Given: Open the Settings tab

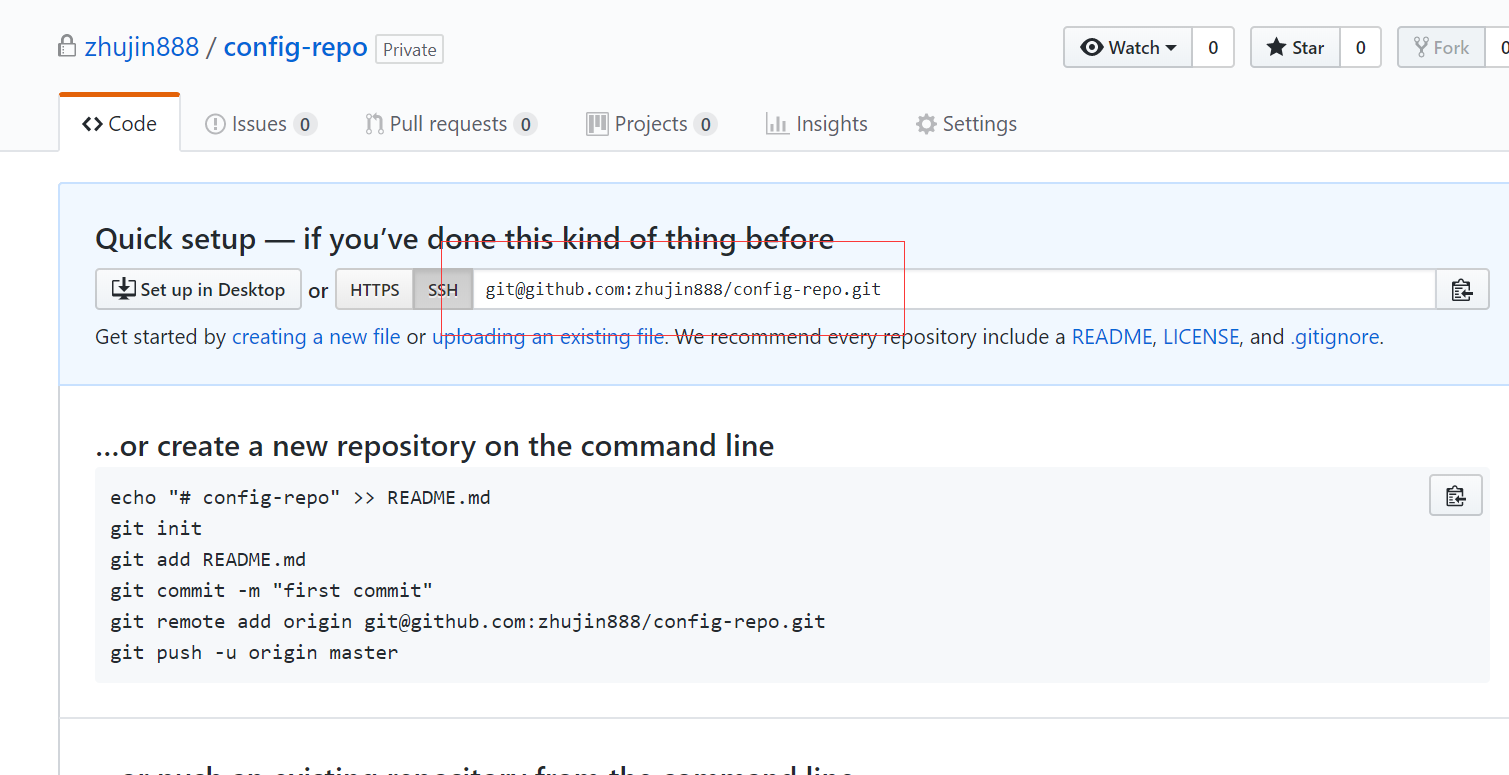Looking at the screenshot, I should click(x=966, y=124).
